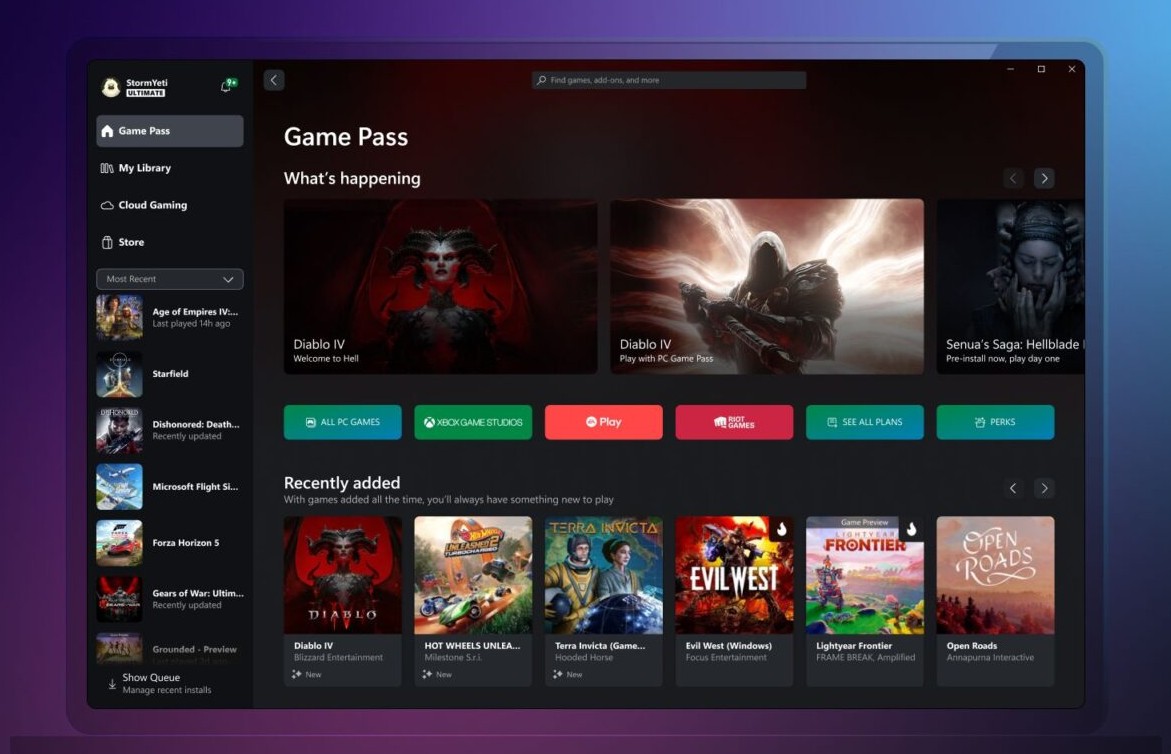Minimize the Xbox app window
The image size is (1171, 754).
pyautogui.click(x=1010, y=69)
